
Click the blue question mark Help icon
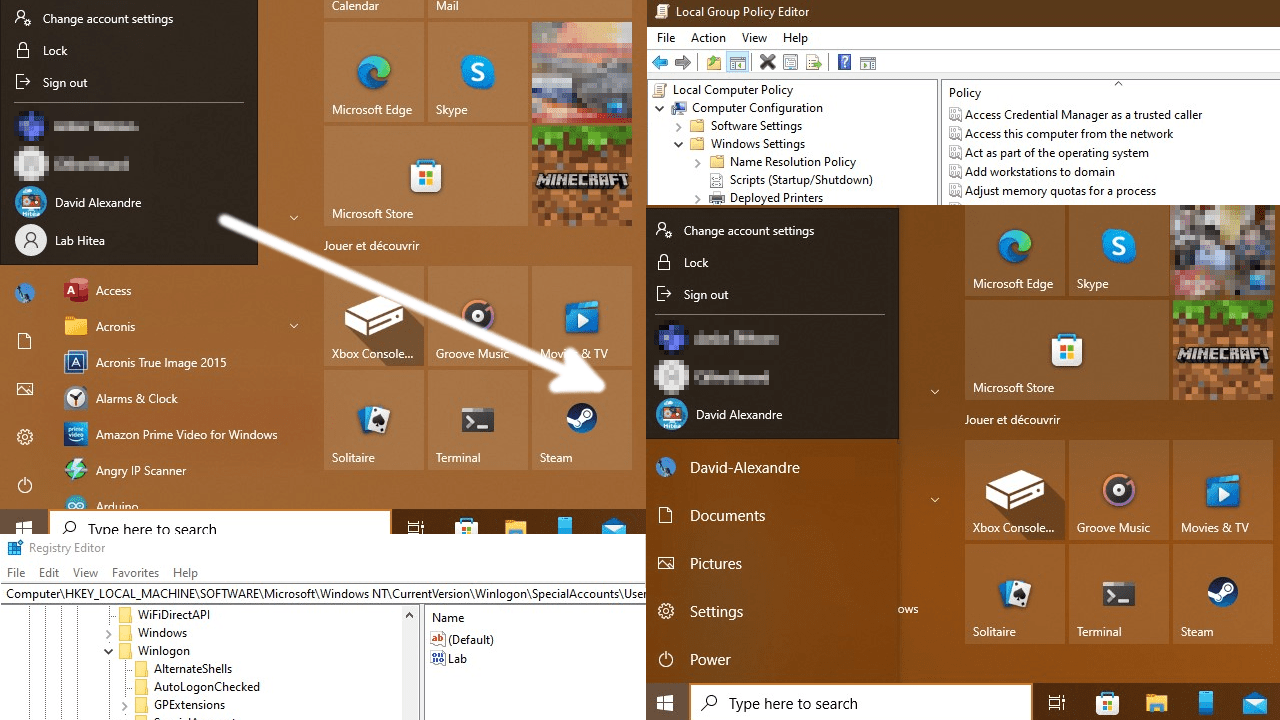point(844,63)
